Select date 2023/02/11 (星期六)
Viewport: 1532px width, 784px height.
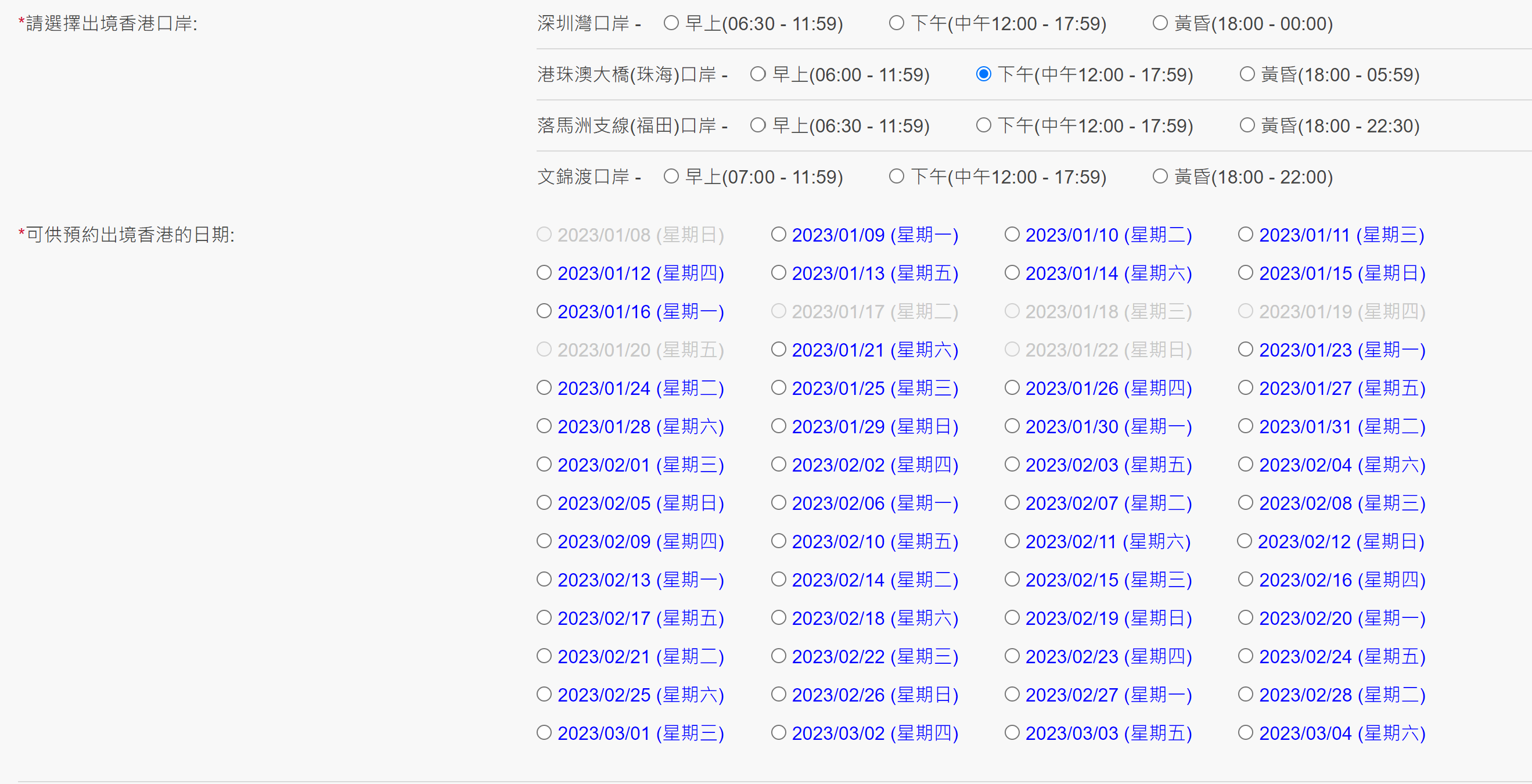click(1012, 541)
